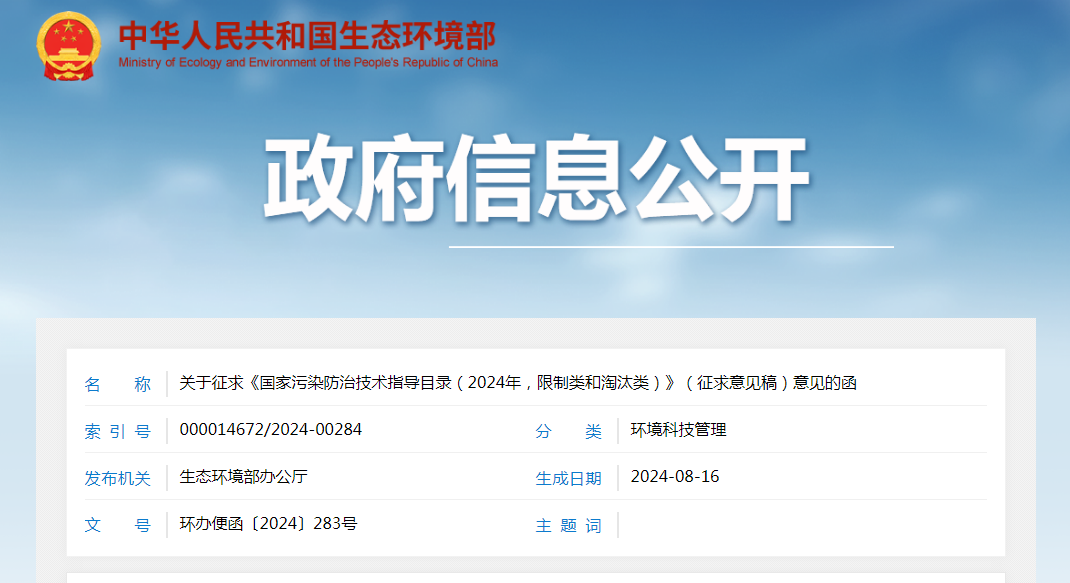Click the 主题词 field label
The width and height of the screenshot is (1070, 583).
coord(568,525)
